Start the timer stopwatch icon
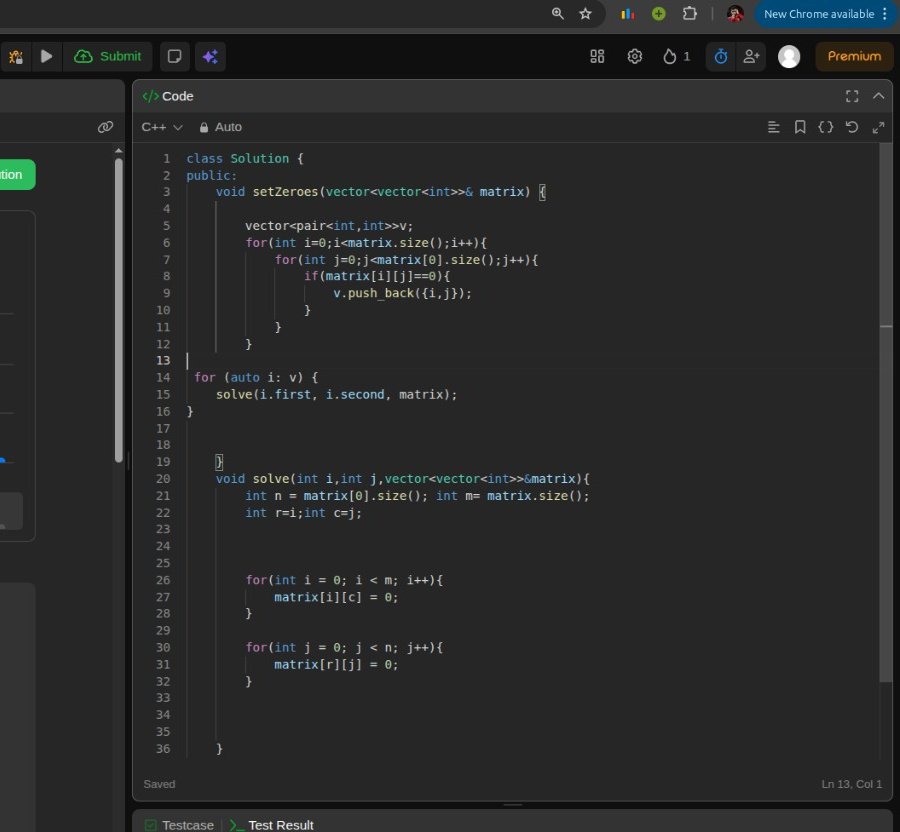The width and height of the screenshot is (900, 832). pyautogui.click(x=721, y=56)
